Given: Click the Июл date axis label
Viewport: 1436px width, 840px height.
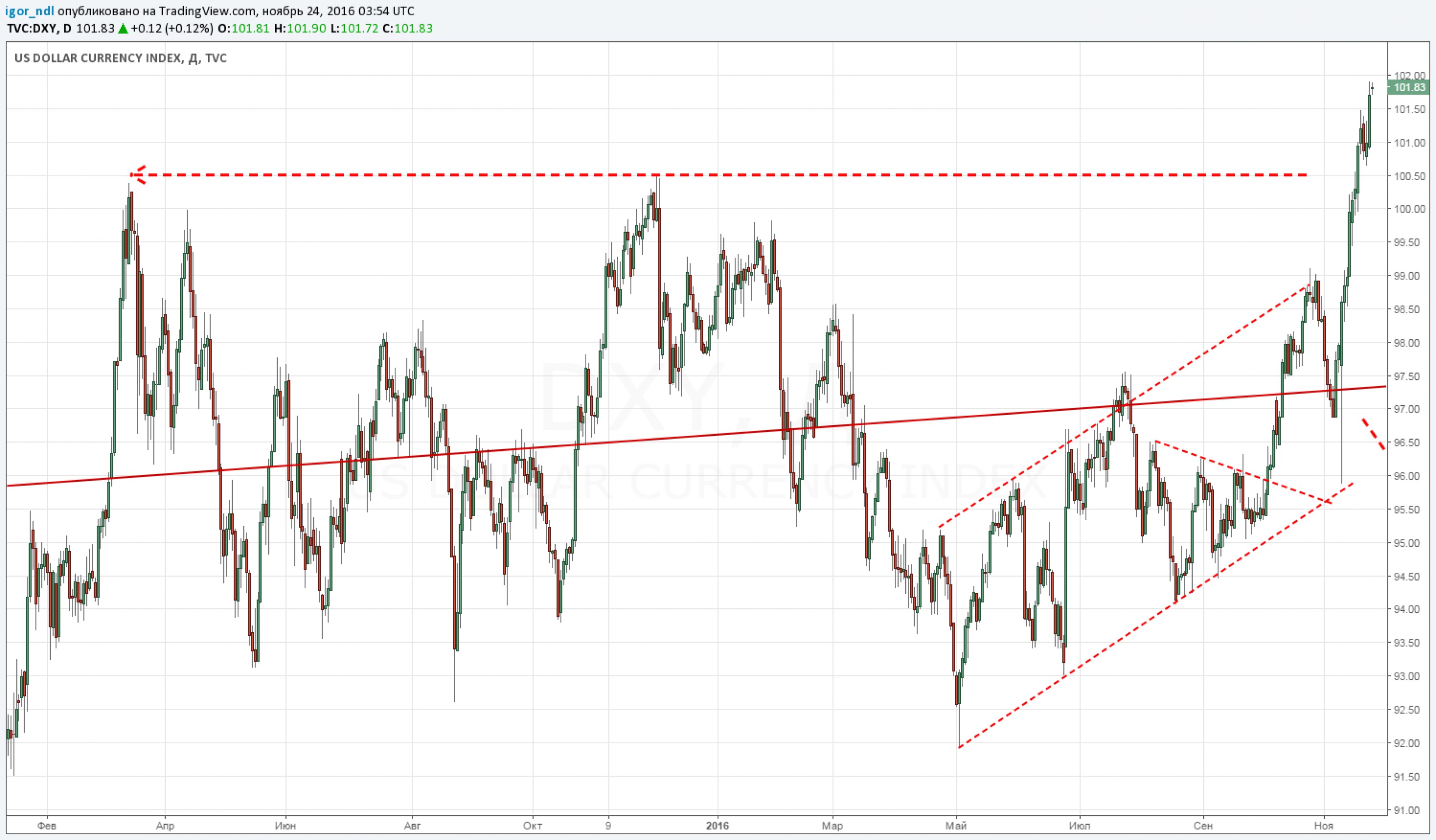Looking at the screenshot, I should click(1079, 826).
